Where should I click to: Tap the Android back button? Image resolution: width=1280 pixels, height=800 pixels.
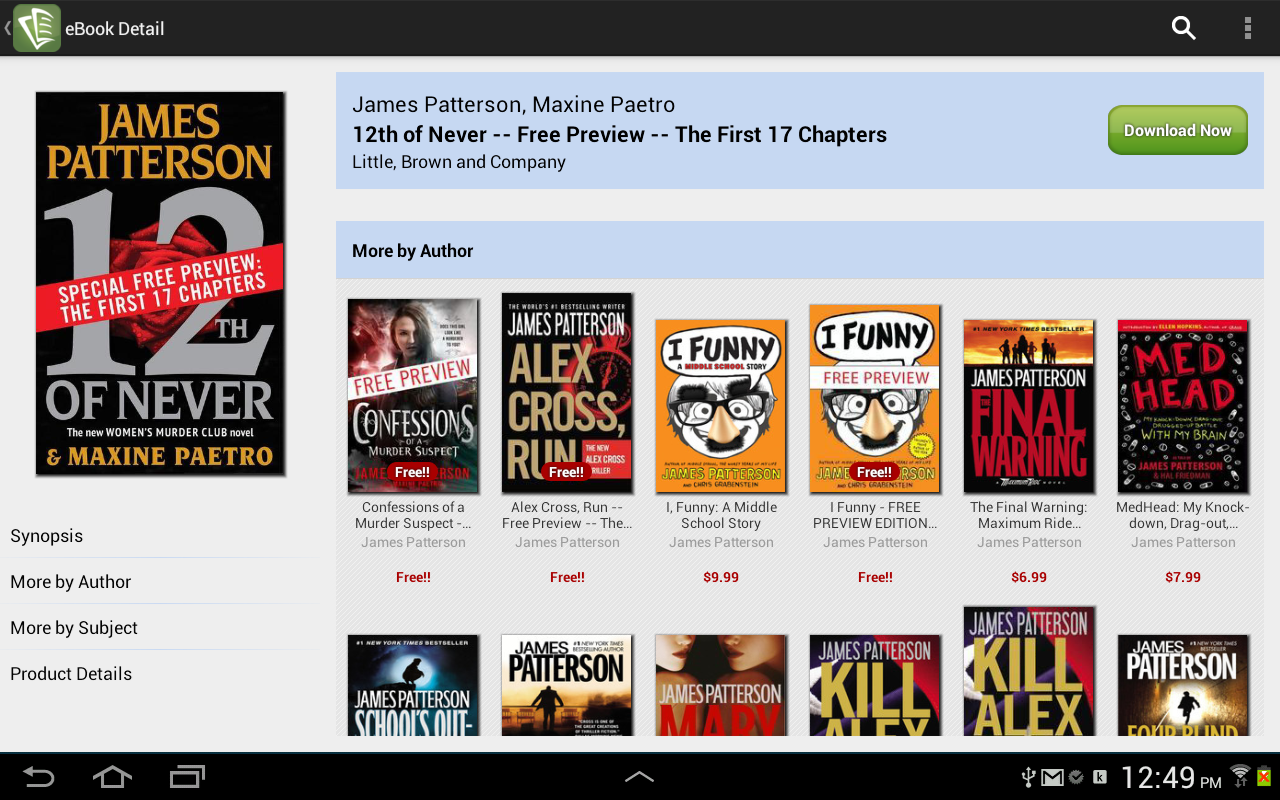click(39, 777)
